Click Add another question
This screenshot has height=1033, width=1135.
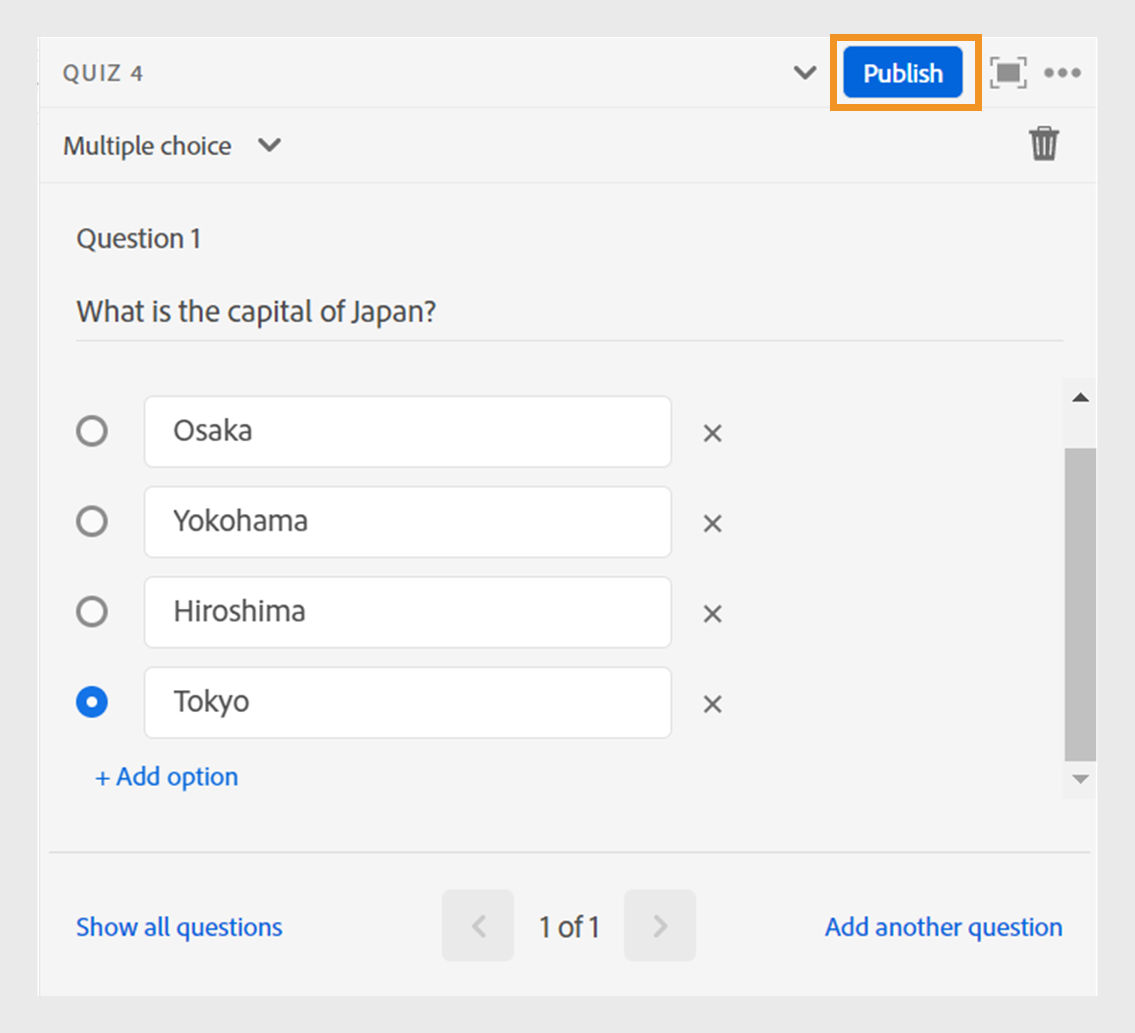942,926
